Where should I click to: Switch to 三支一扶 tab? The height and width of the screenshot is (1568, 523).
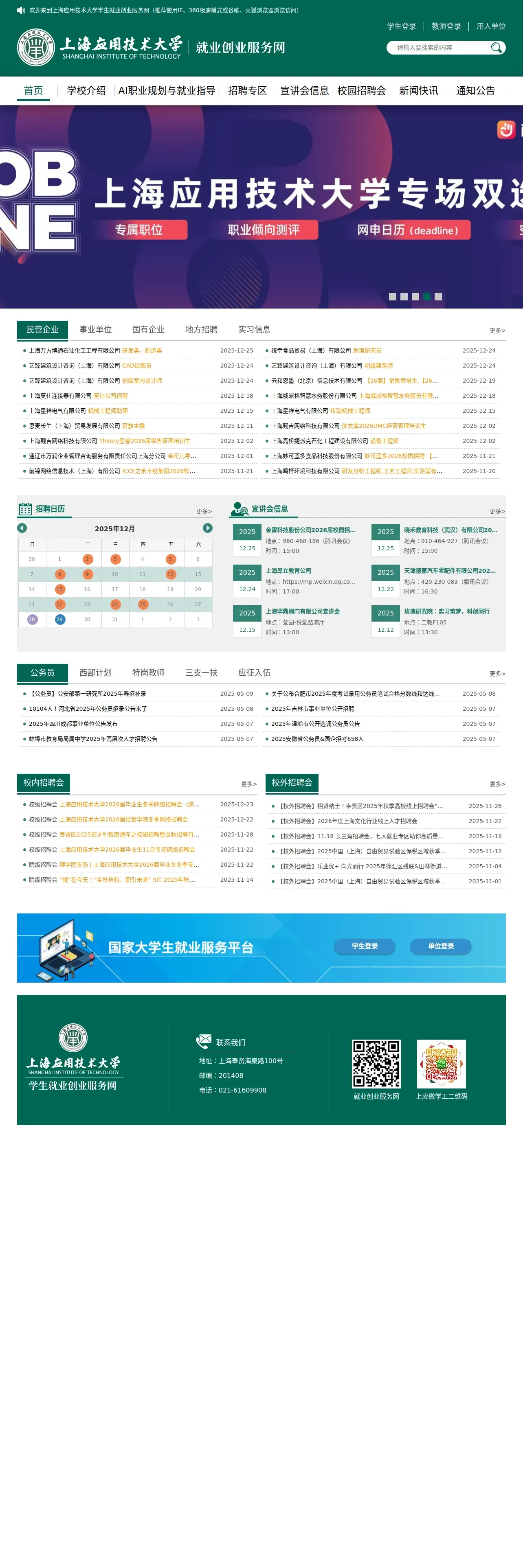202,672
